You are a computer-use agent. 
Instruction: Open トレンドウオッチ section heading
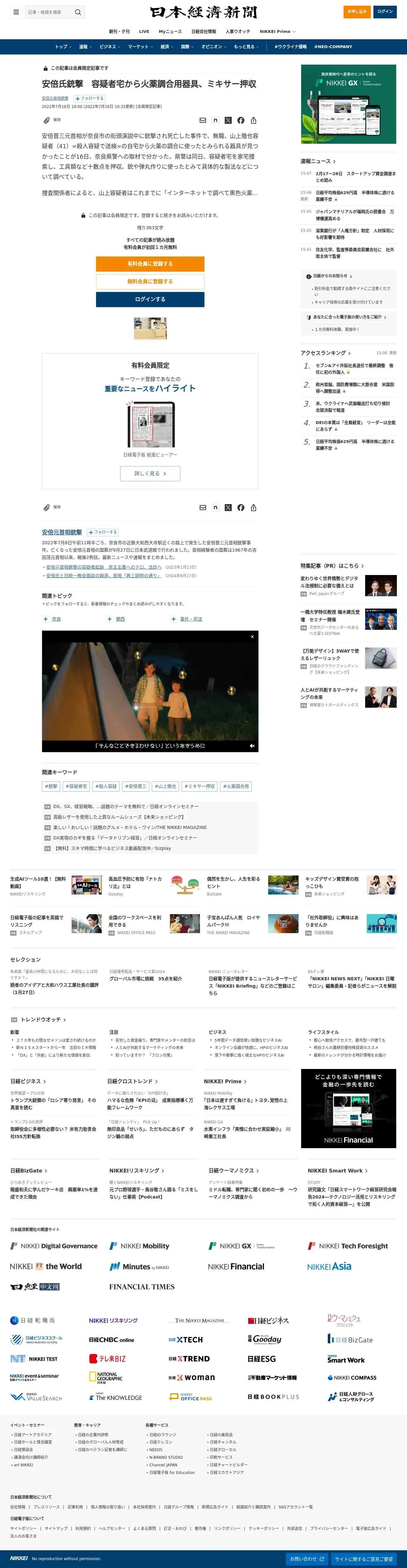pos(43,1020)
